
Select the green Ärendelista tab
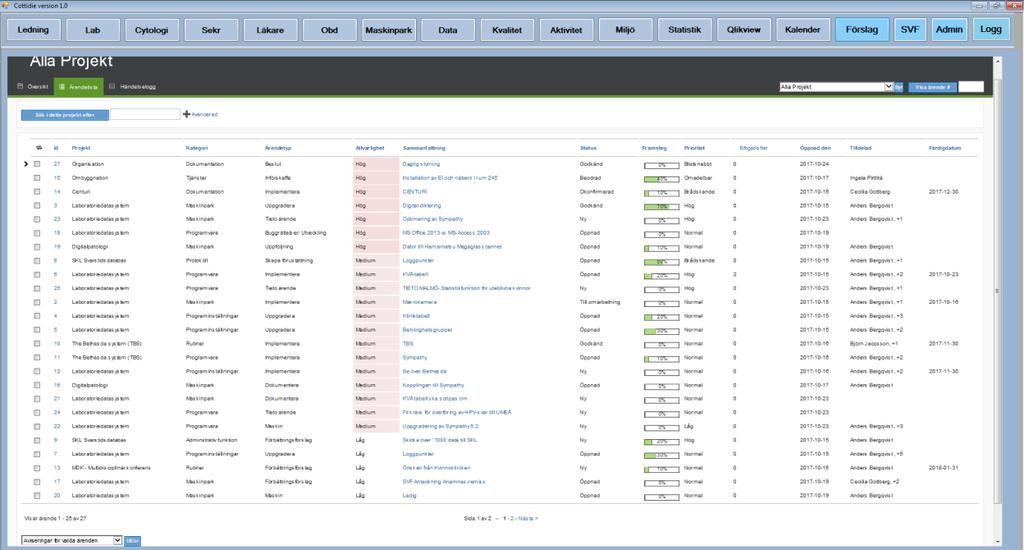coord(78,86)
